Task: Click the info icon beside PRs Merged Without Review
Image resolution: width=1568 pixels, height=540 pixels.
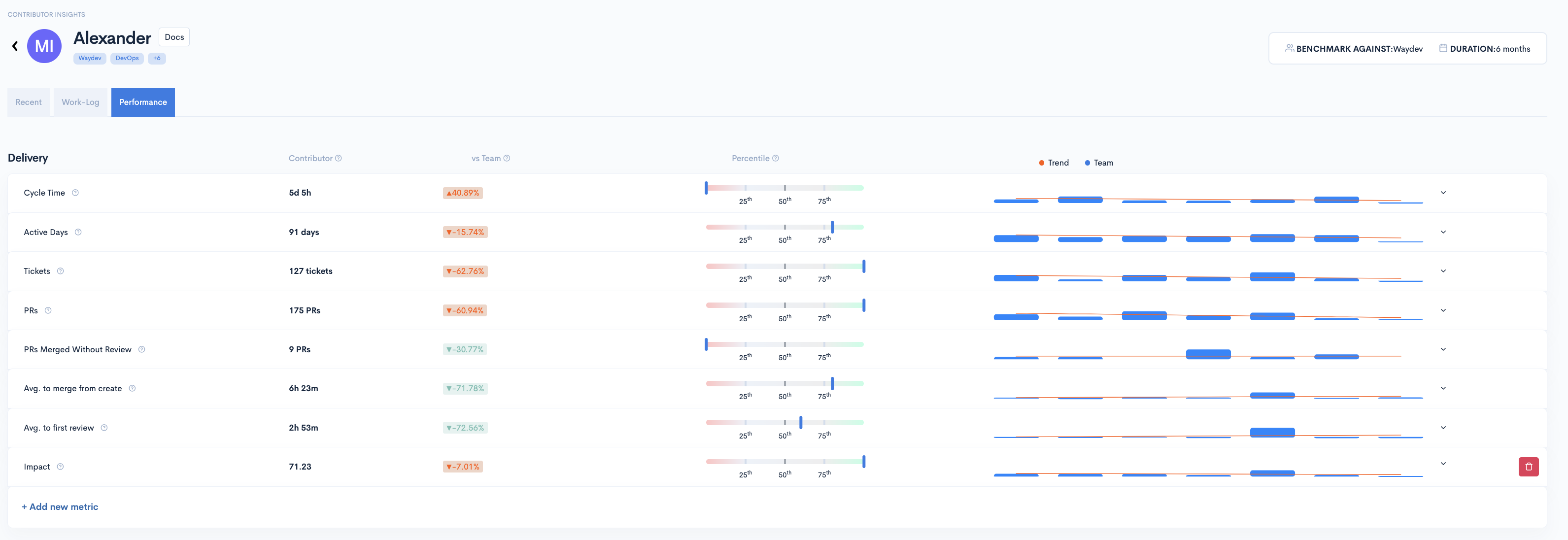Action: click(142, 349)
